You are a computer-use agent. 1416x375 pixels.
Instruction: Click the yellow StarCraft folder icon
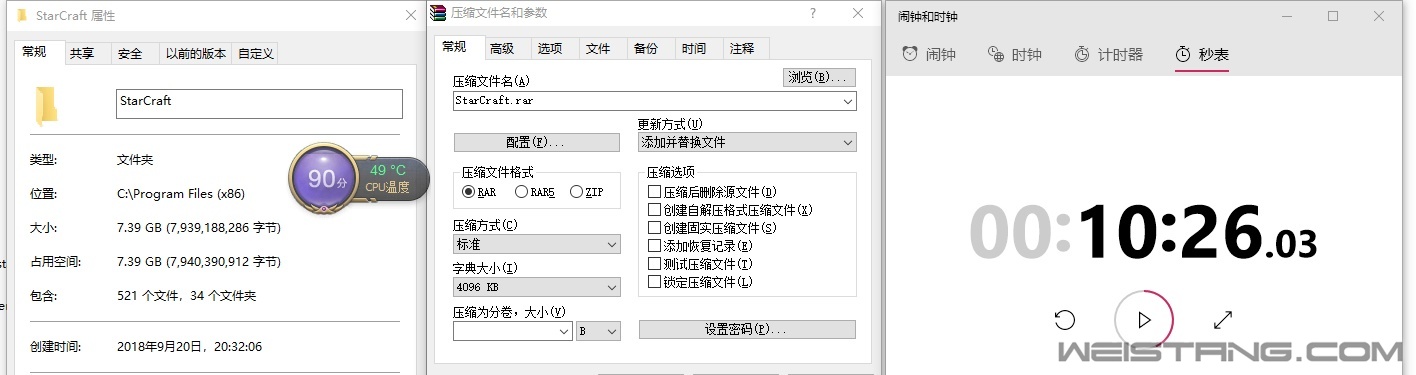[46, 106]
